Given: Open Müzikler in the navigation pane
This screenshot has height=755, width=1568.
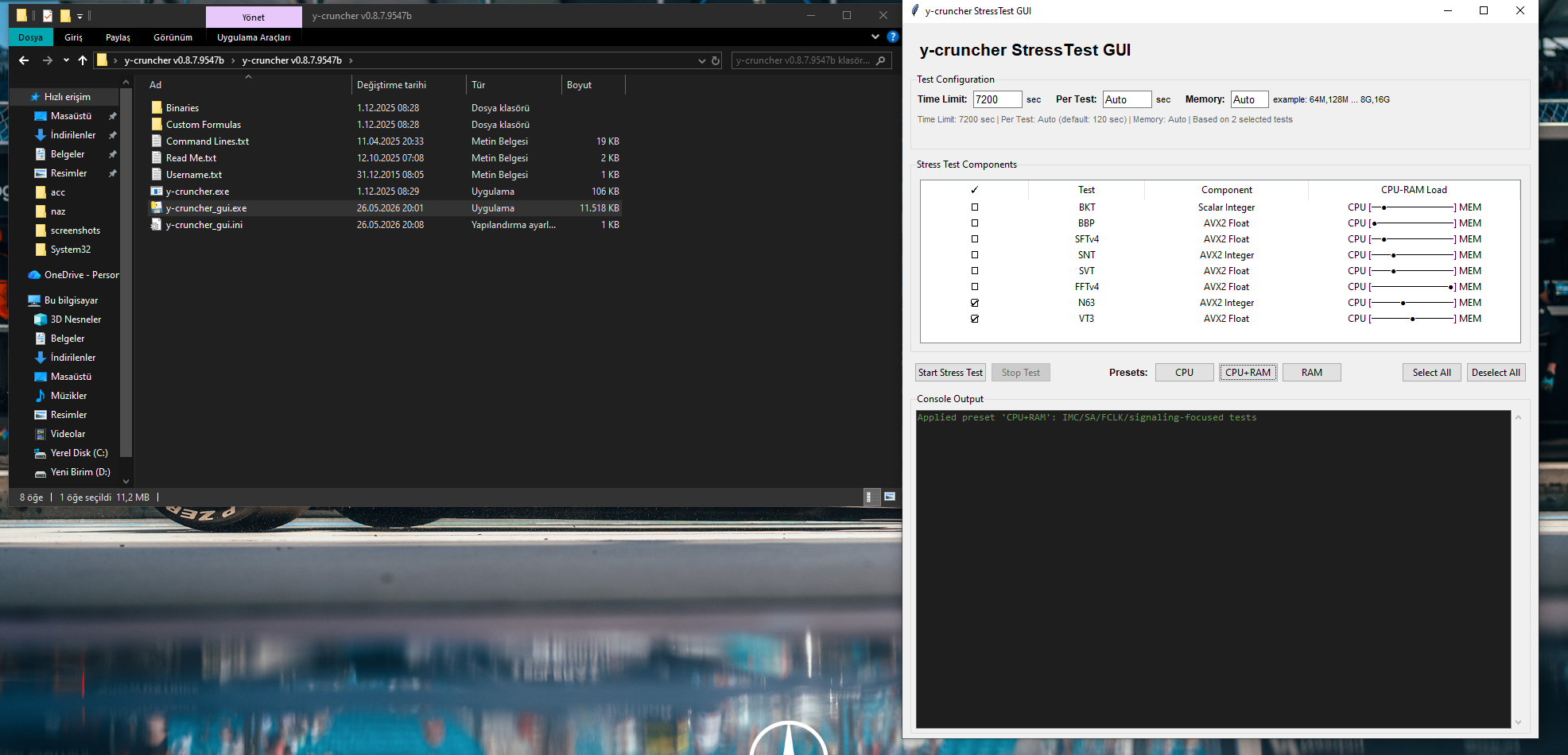Looking at the screenshot, I should [68, 396].
